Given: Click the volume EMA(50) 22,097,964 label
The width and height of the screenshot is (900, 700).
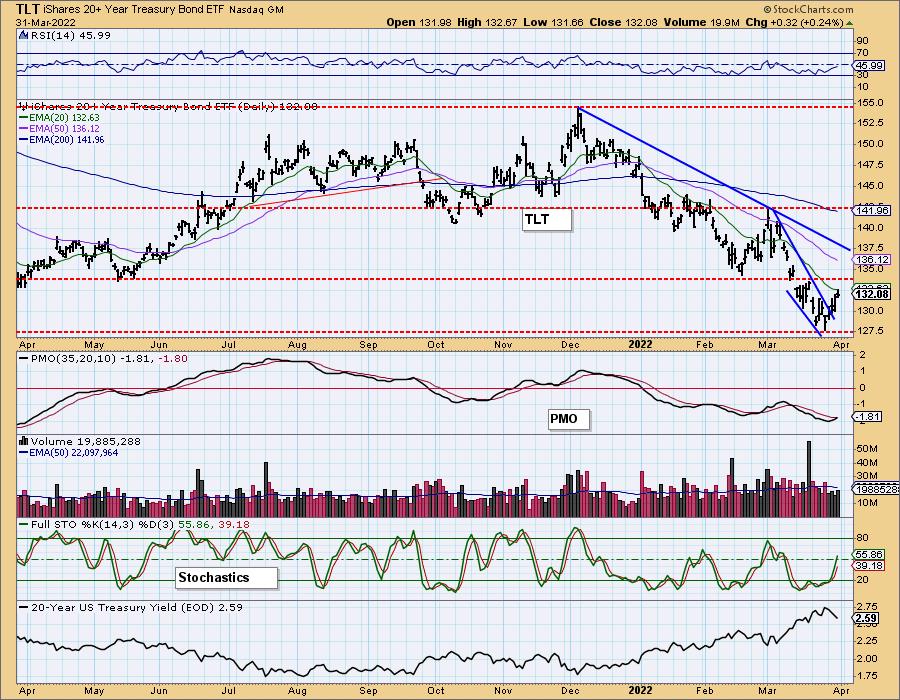Looking at the screenshot, I should pyautogui.click(x=73, y=453).
